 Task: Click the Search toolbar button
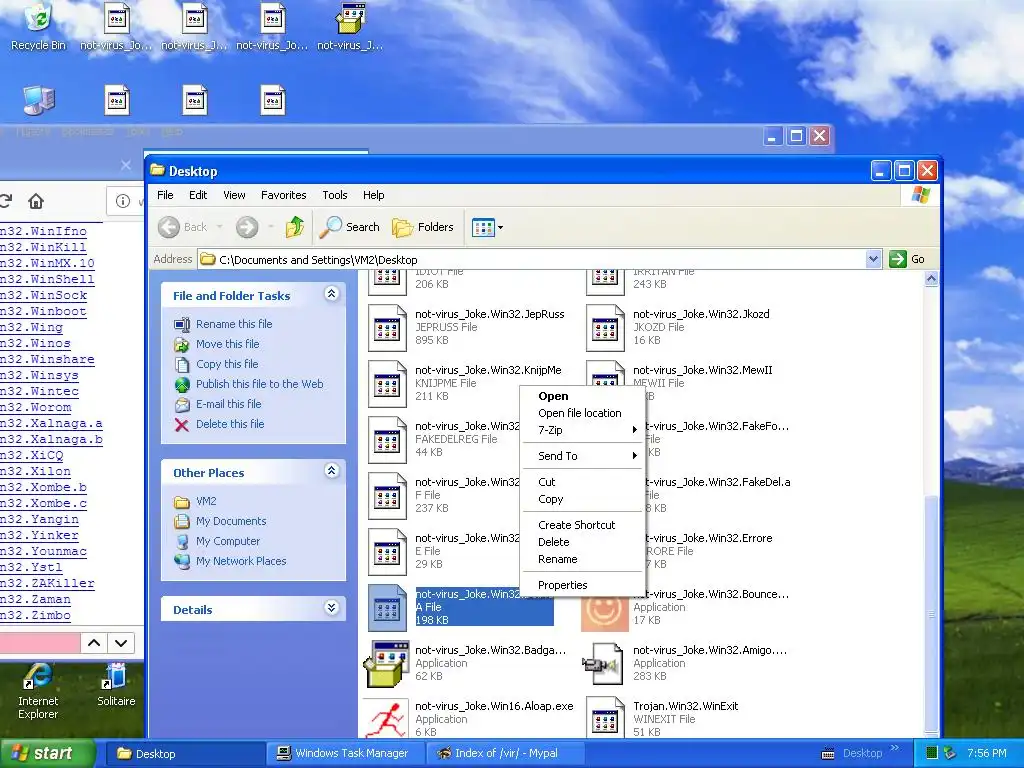(x=349, y=227)
